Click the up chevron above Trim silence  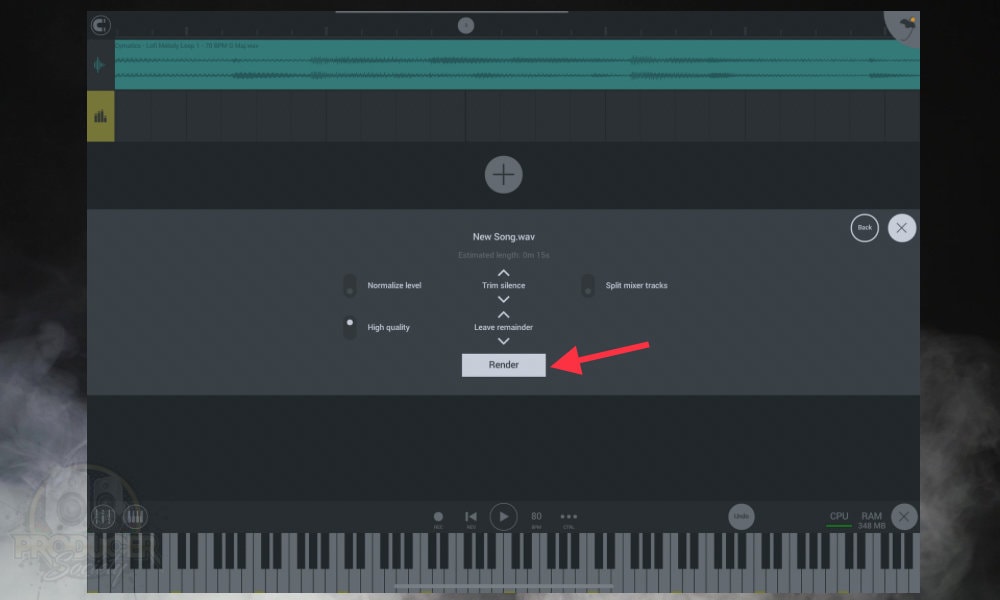pyautogui.click(x=503, y=273)
